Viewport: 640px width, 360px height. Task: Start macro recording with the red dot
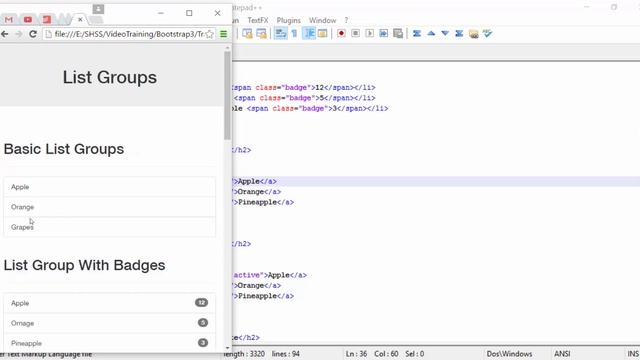(x=341, y=33)
